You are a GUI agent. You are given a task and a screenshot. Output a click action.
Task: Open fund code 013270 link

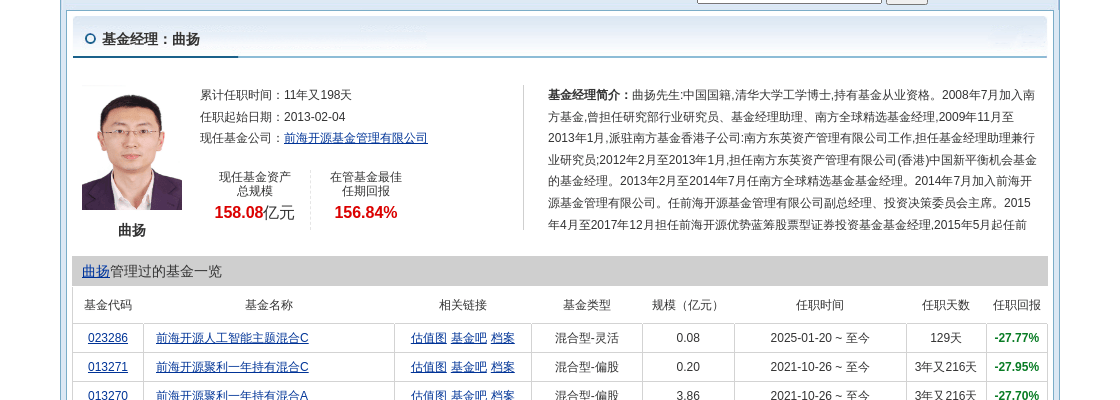pyautogui.click(x=108, y=394)
